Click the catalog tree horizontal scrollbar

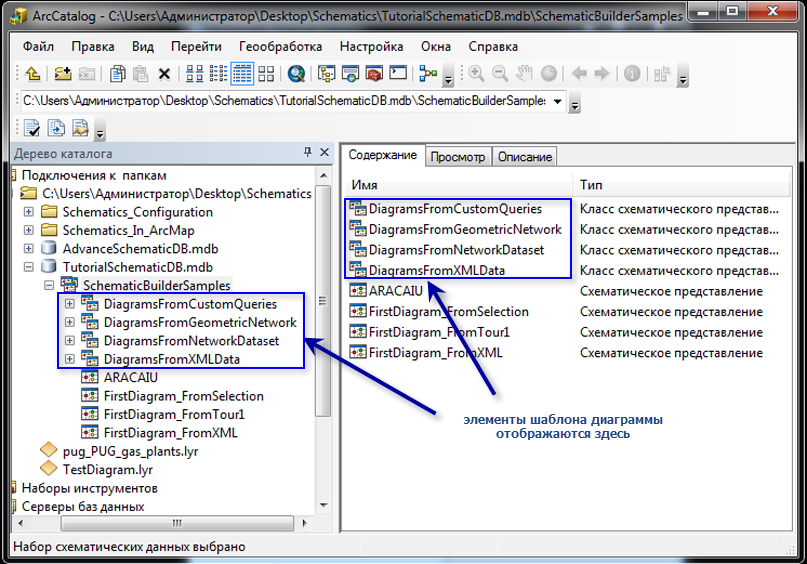(x=160, y=525)
